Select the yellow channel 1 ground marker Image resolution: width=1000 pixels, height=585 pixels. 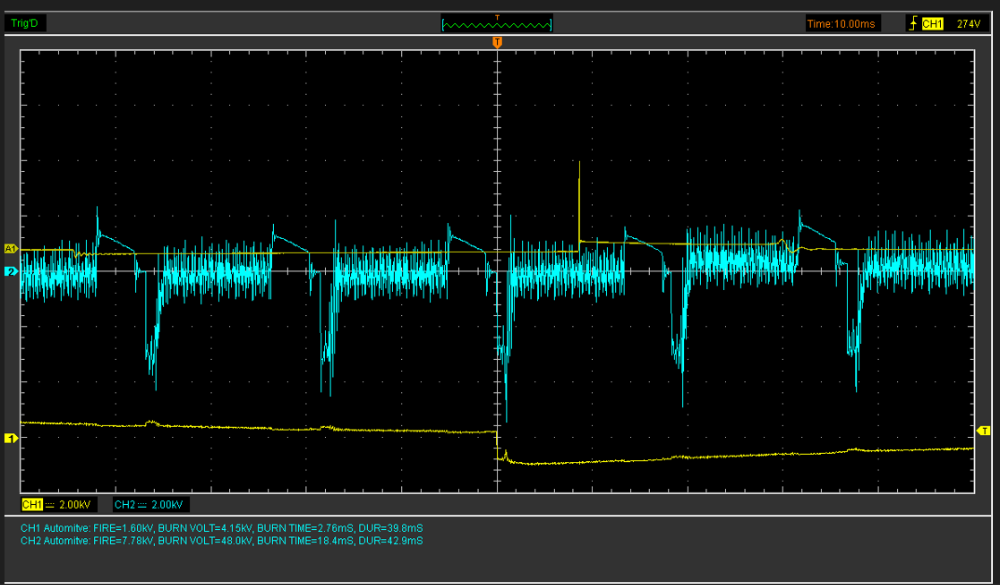coord(11,438)
